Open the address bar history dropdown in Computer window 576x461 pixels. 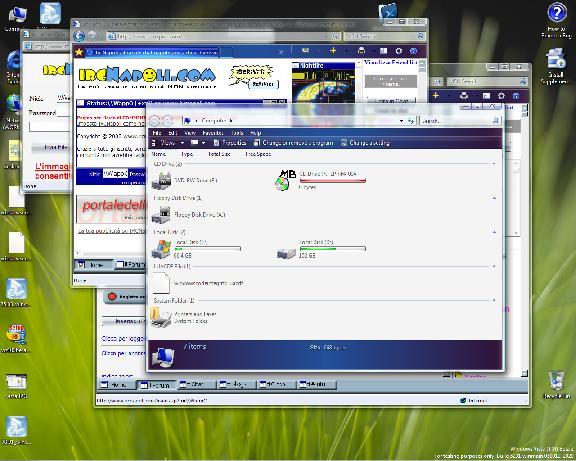point(401,120)
